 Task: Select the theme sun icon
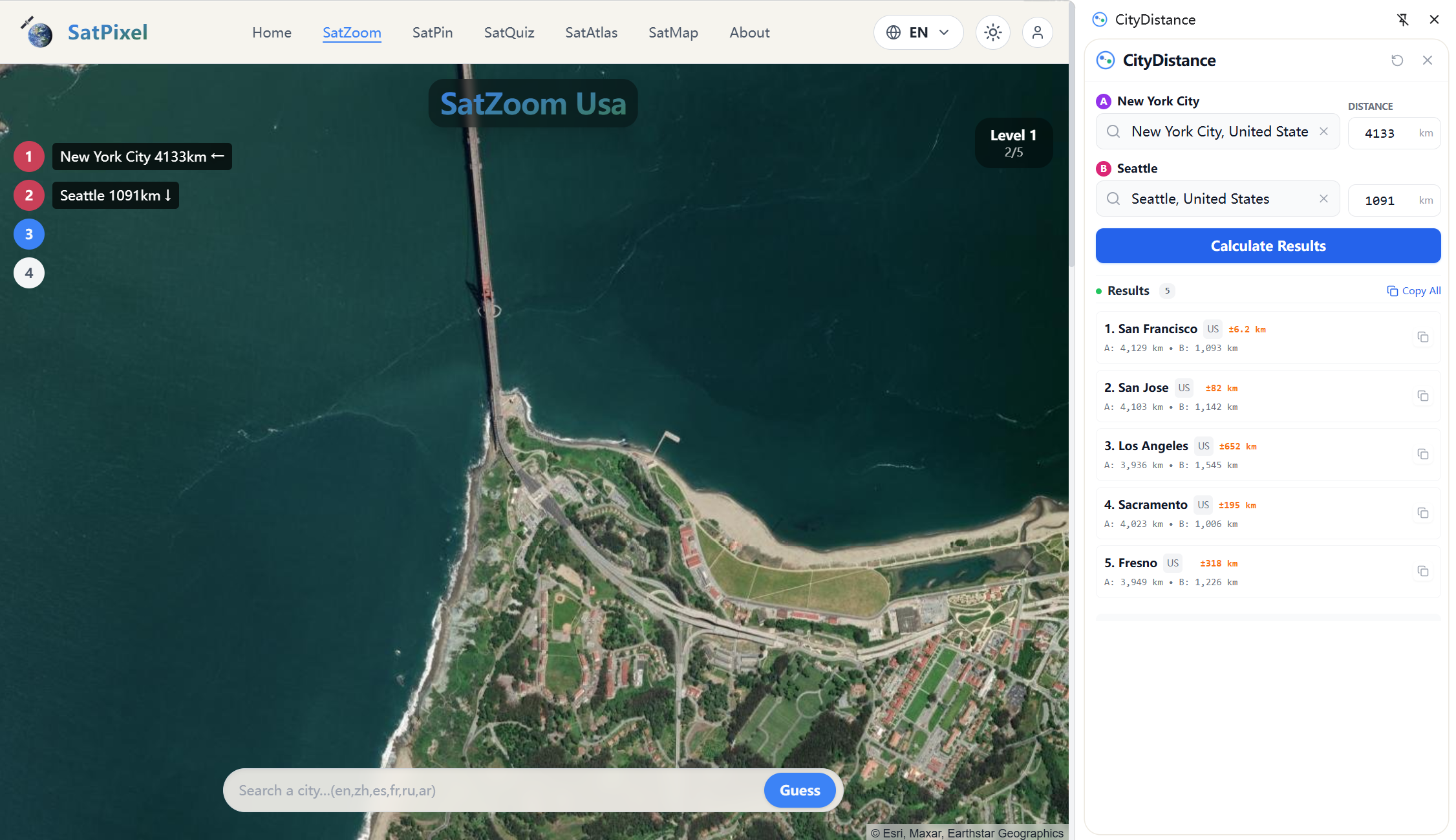click(993, 32)
